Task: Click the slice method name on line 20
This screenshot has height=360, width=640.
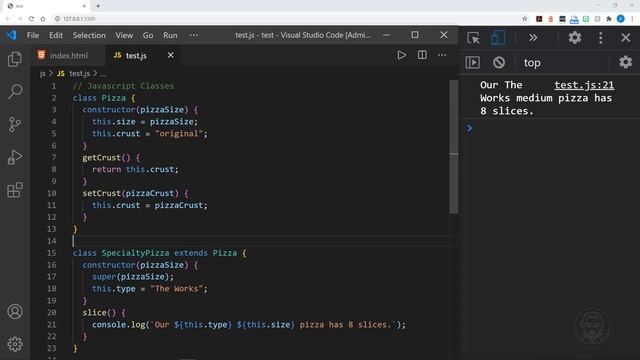Action: 94,313
